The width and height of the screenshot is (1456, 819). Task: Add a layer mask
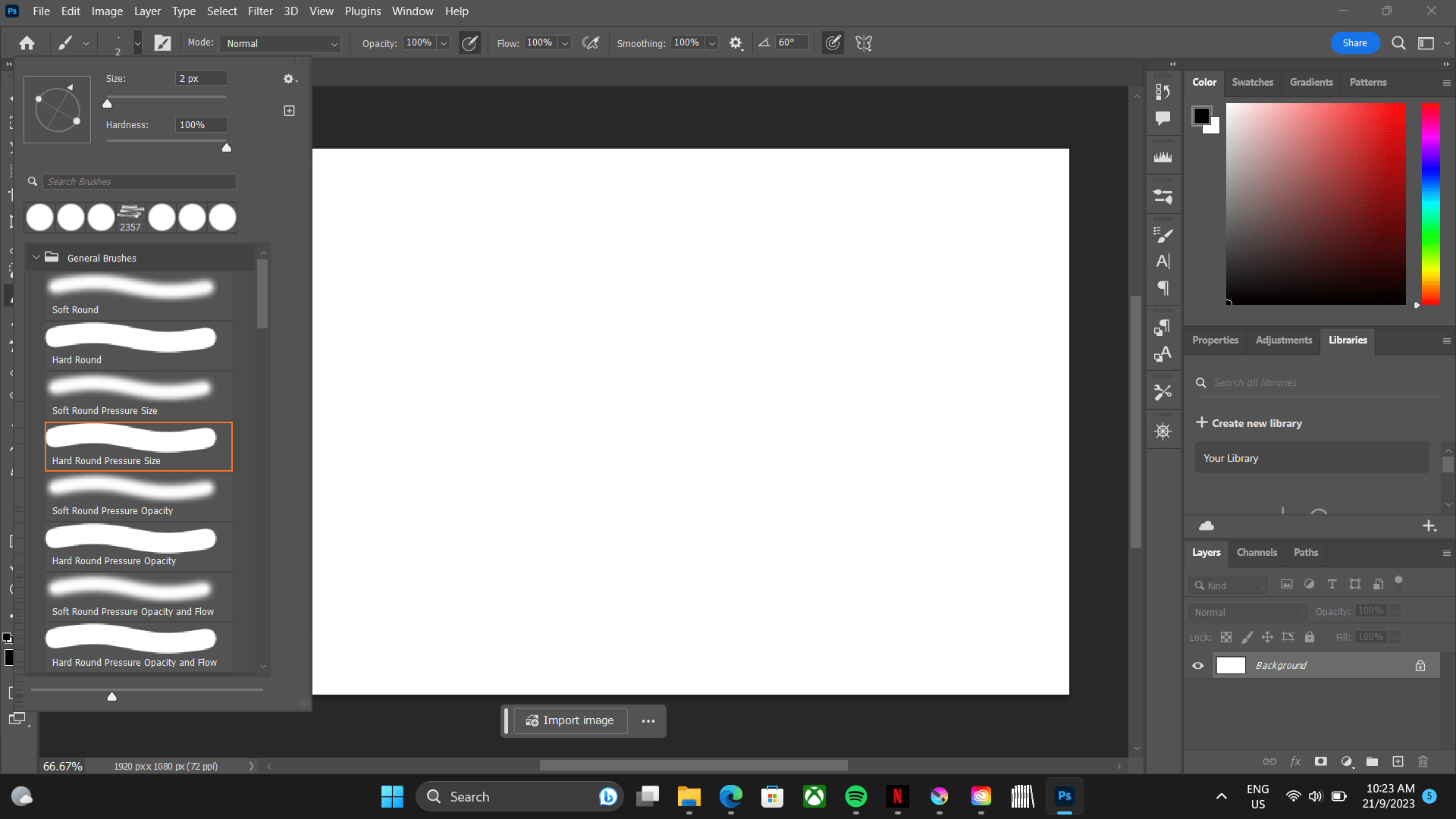coord(1321,761)
